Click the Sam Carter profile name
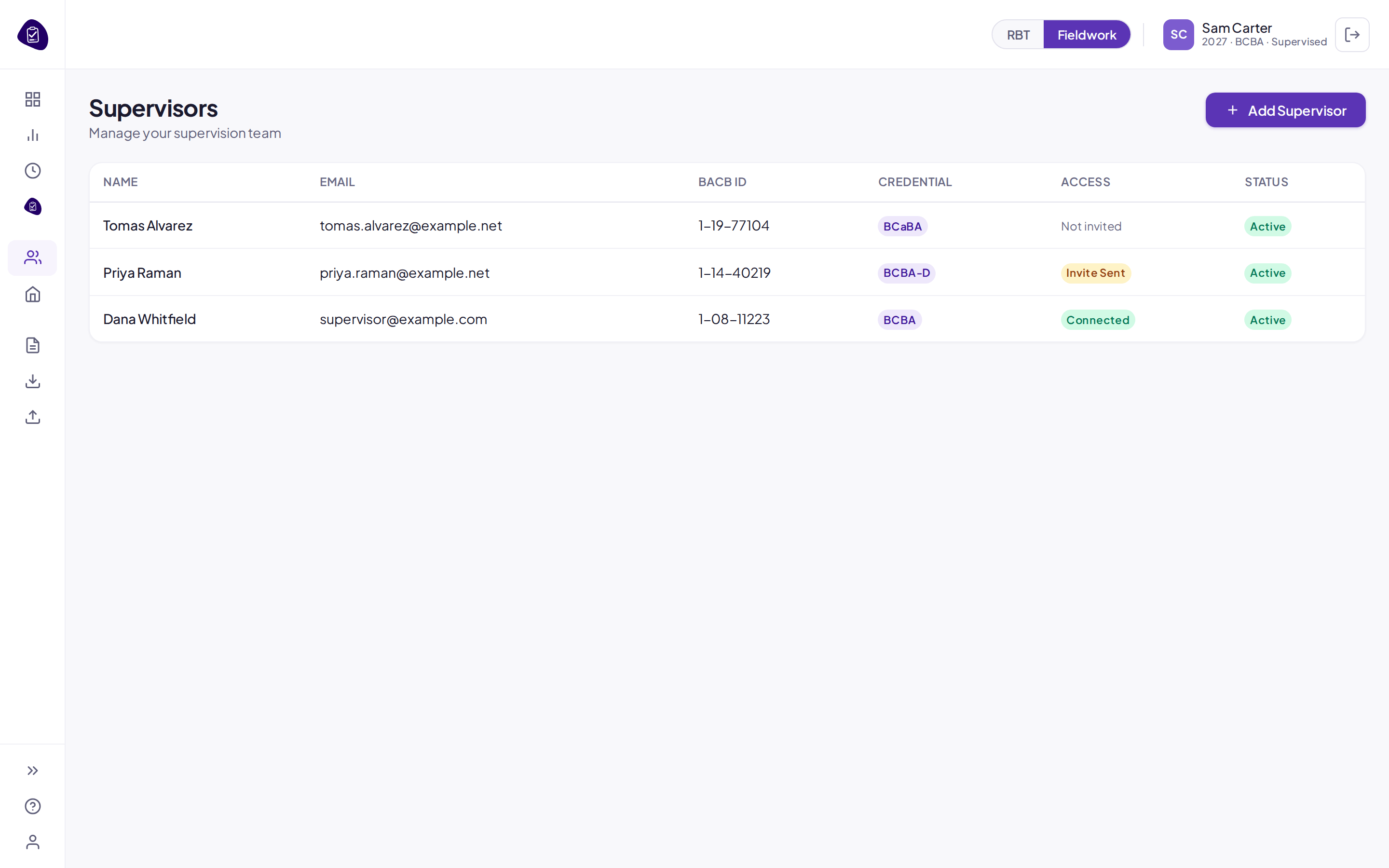Image resolution: width=1389 pixels, height=868 pixels. [1237, 27]
